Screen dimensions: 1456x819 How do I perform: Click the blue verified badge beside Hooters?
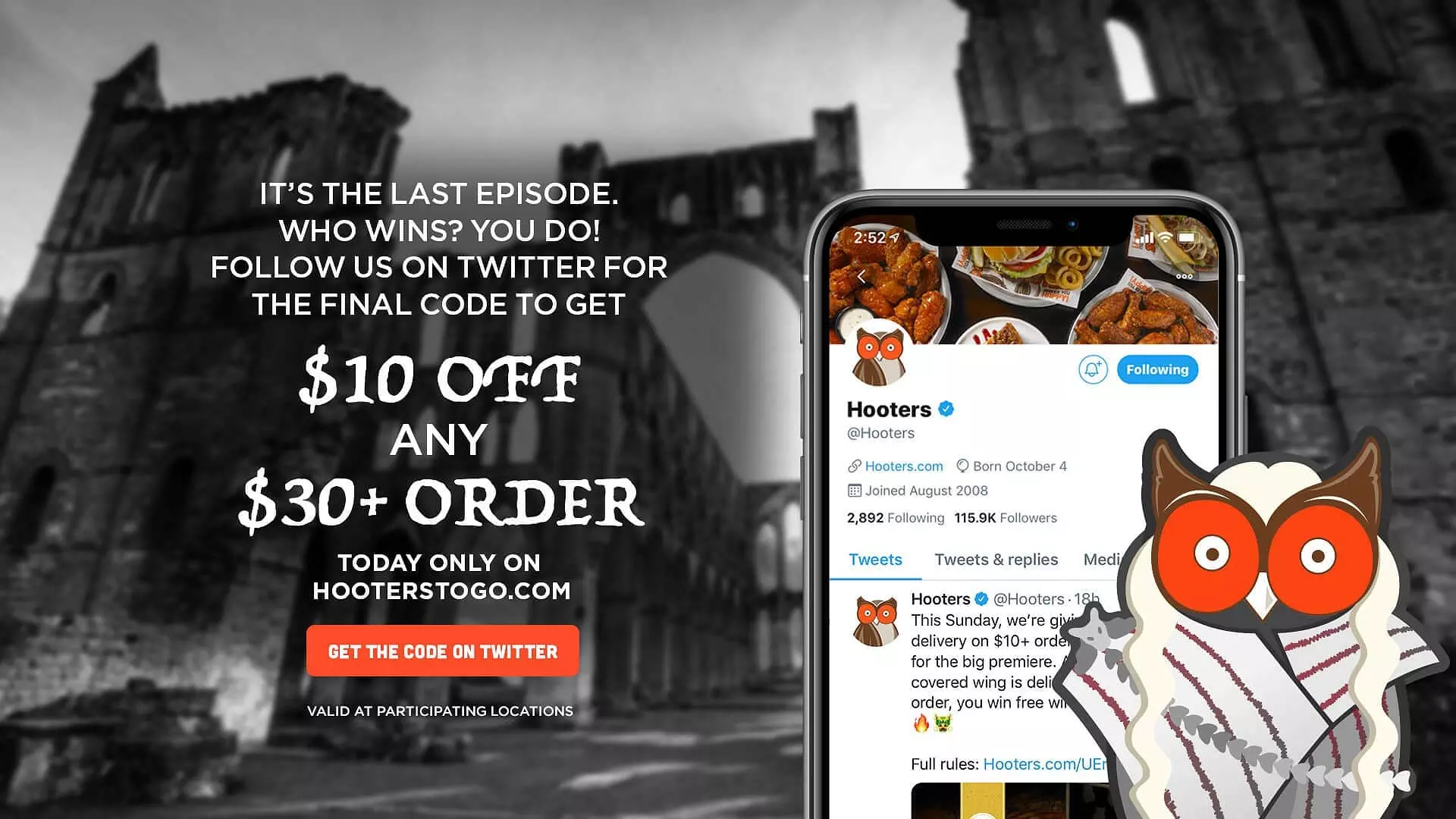click(946, 409)
